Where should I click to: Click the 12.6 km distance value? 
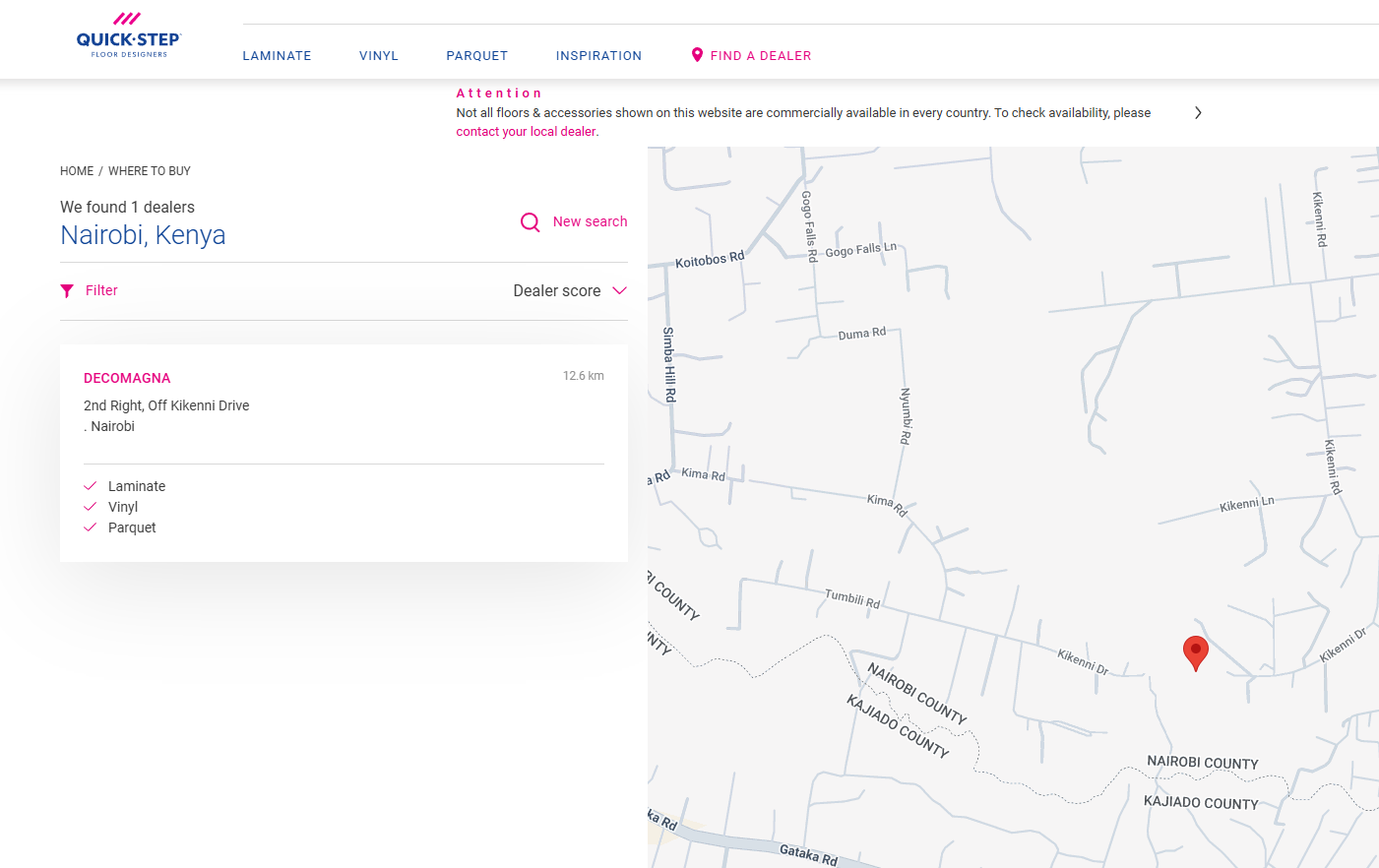tap(584, 376)
